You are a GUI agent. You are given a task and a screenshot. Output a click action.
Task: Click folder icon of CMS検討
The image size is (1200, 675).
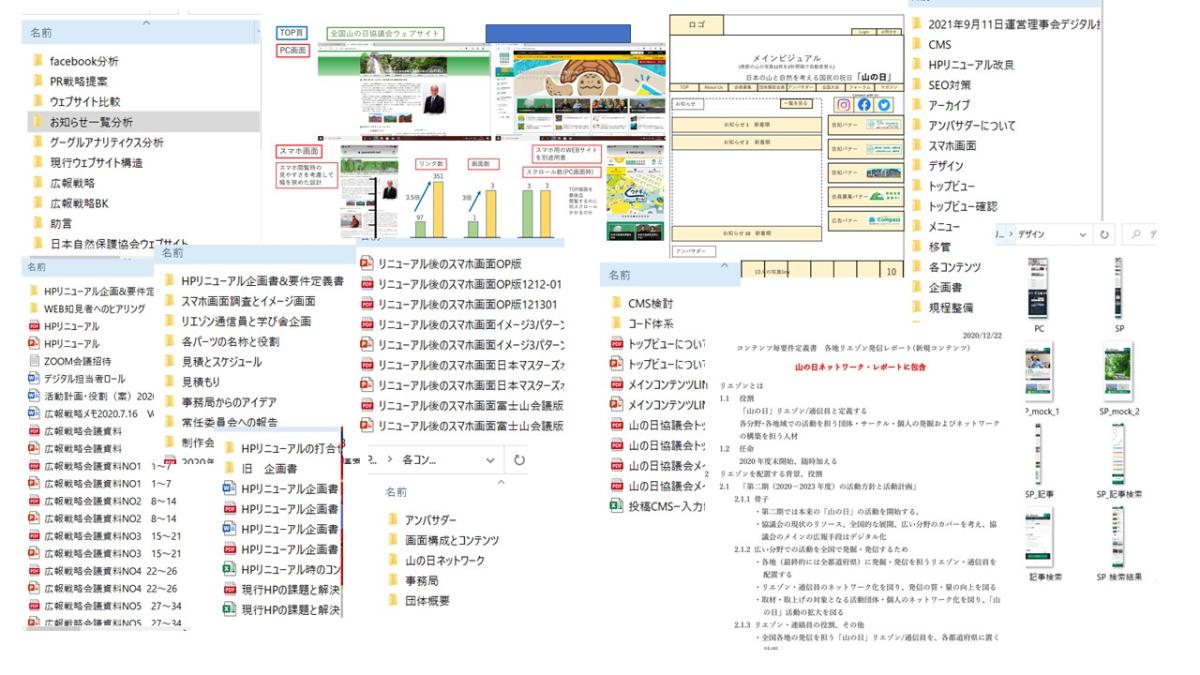(617, 303)
